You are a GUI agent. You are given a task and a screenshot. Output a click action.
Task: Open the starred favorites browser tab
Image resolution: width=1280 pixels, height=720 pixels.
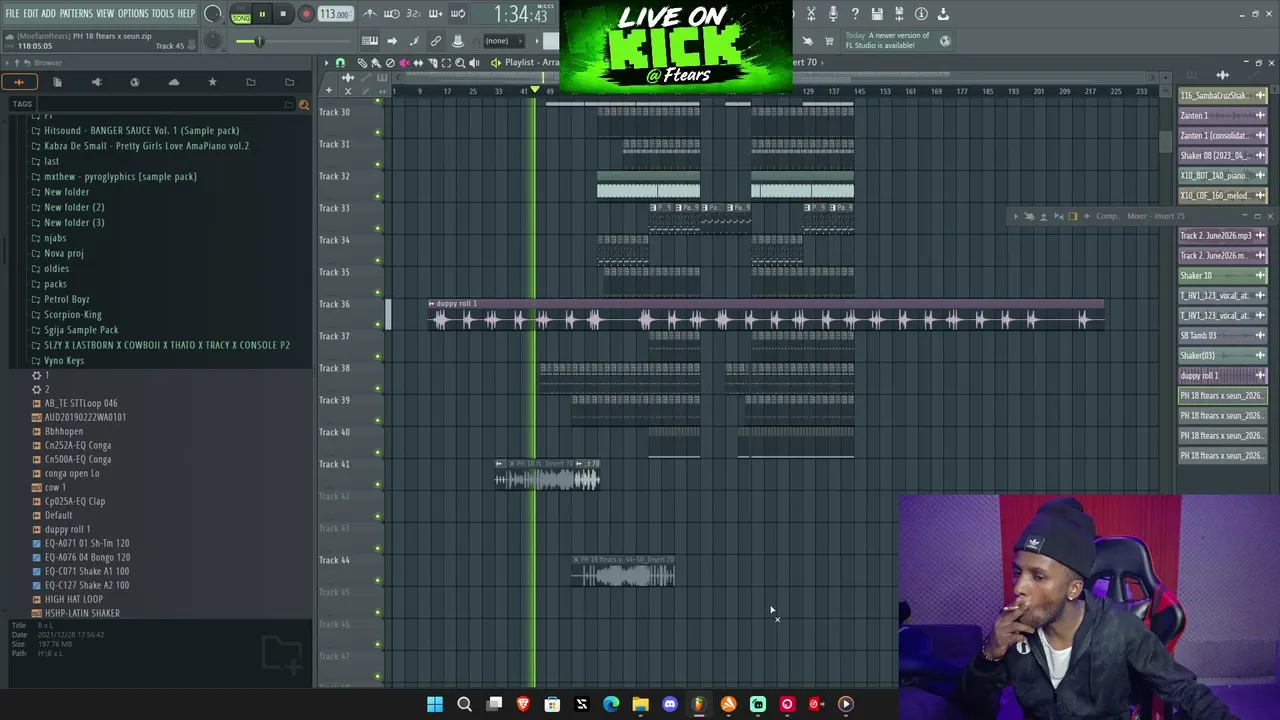point(212,82)
